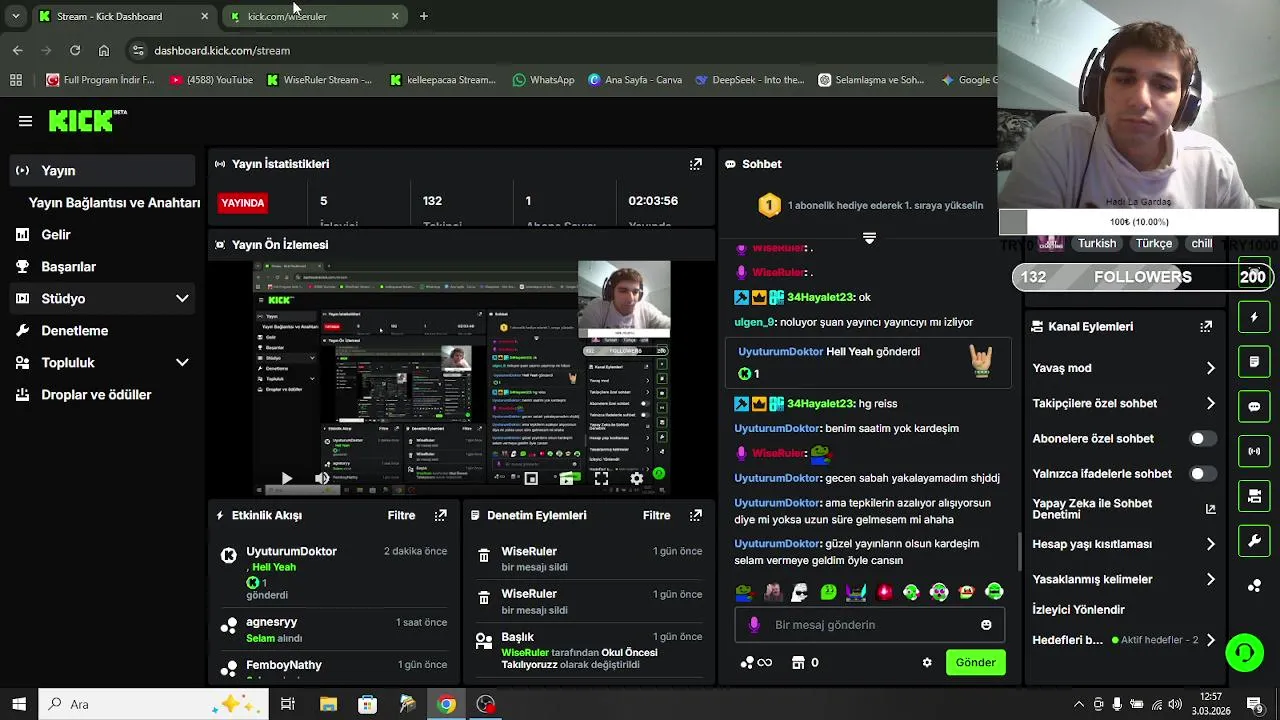Screen dimensions: 1280x720
Task: Click the document icon in right sidebar
Action: pyautogui.click(x=1254, y=361)
